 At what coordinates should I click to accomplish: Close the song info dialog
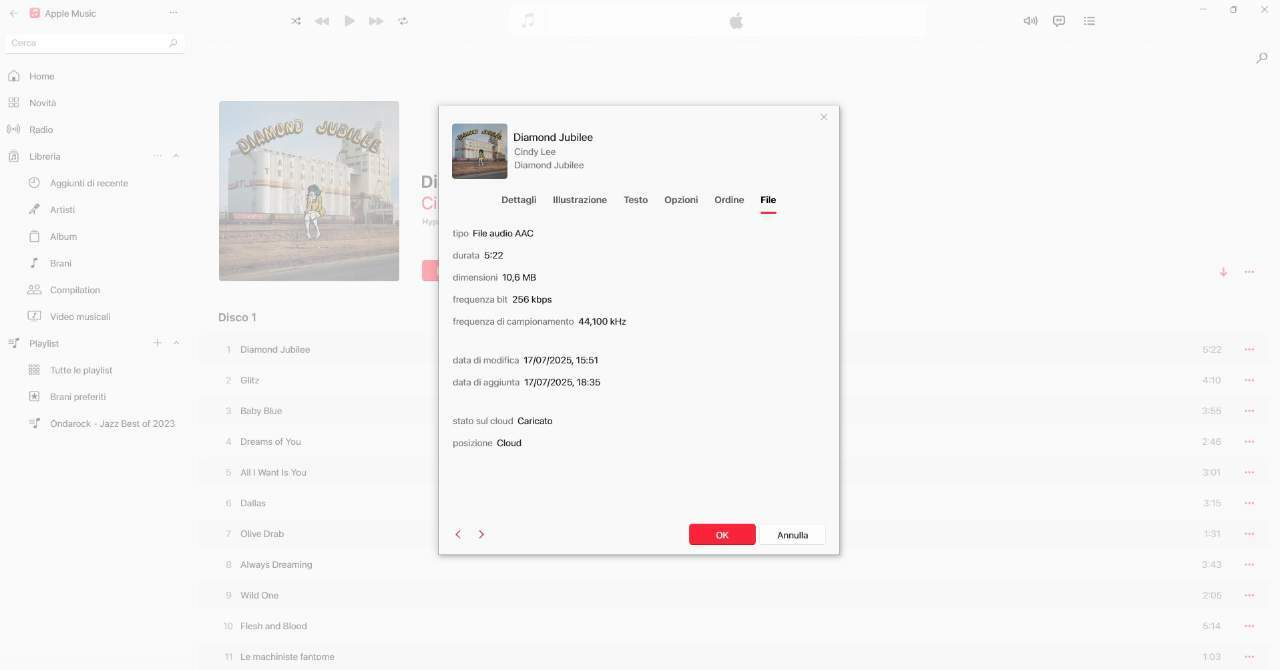(824, 117)
